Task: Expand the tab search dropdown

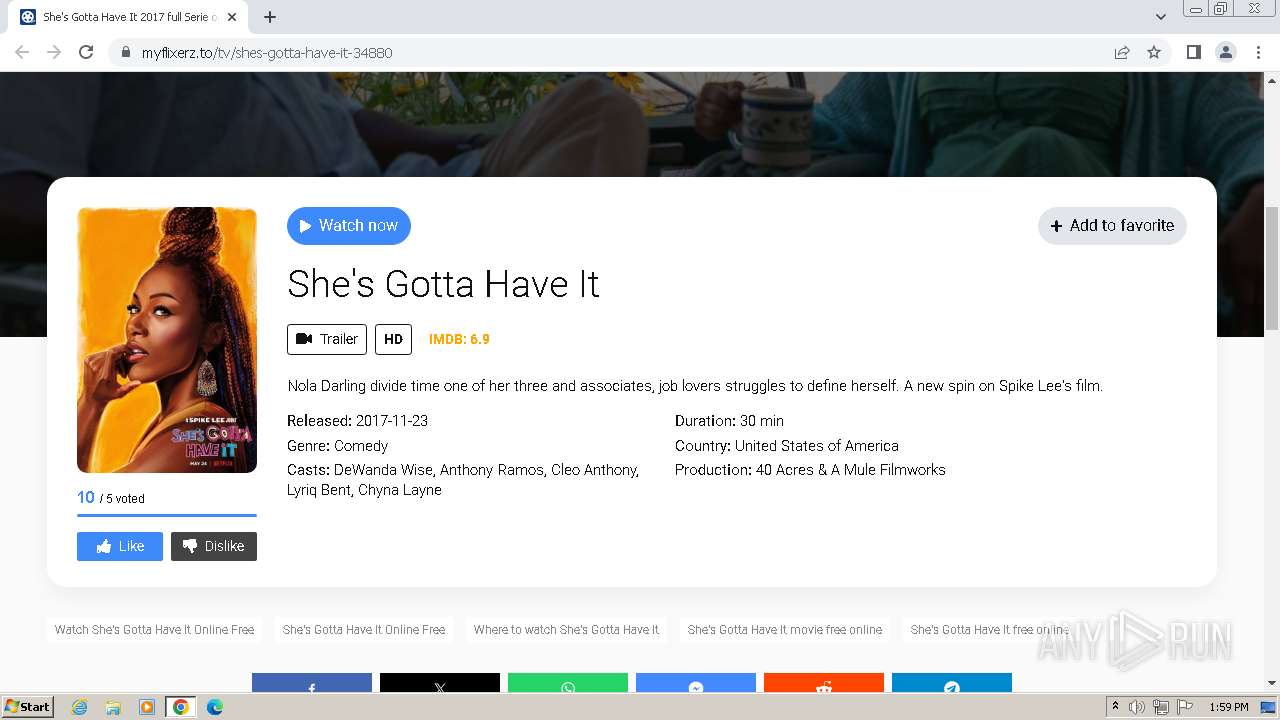Action: [x=1161, y=17]
